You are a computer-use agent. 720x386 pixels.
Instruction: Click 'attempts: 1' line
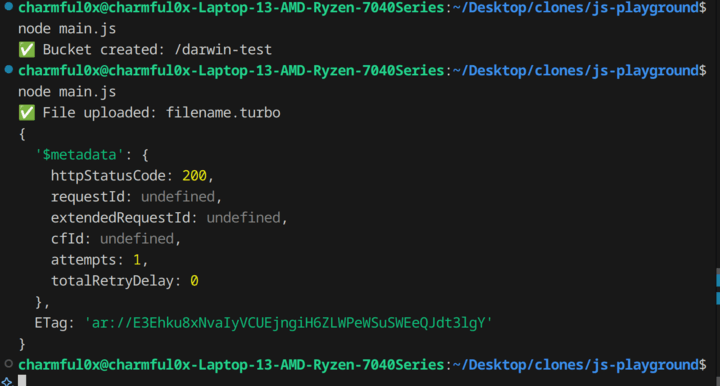pos(99,260)
